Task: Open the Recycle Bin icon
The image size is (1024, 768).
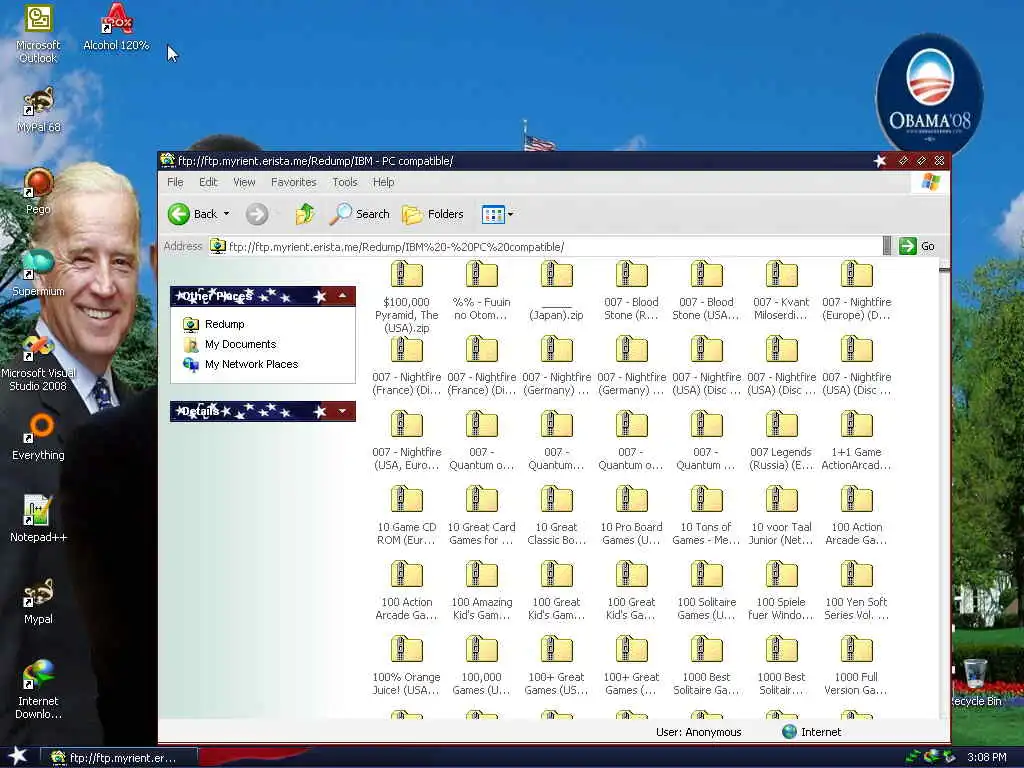Action: (x=975, y=683)
